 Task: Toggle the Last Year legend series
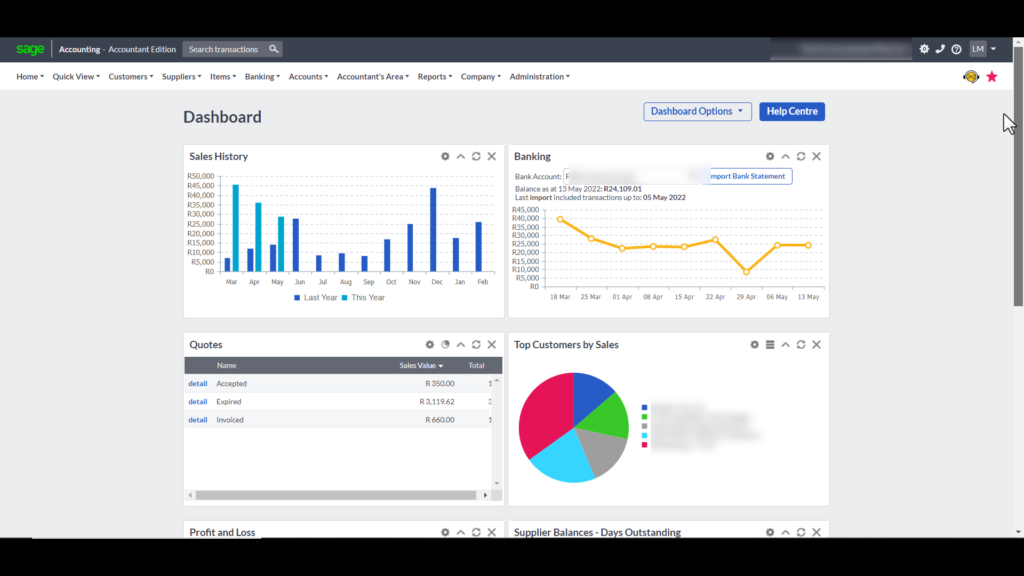pyautogui.click(x=316, y=298)
